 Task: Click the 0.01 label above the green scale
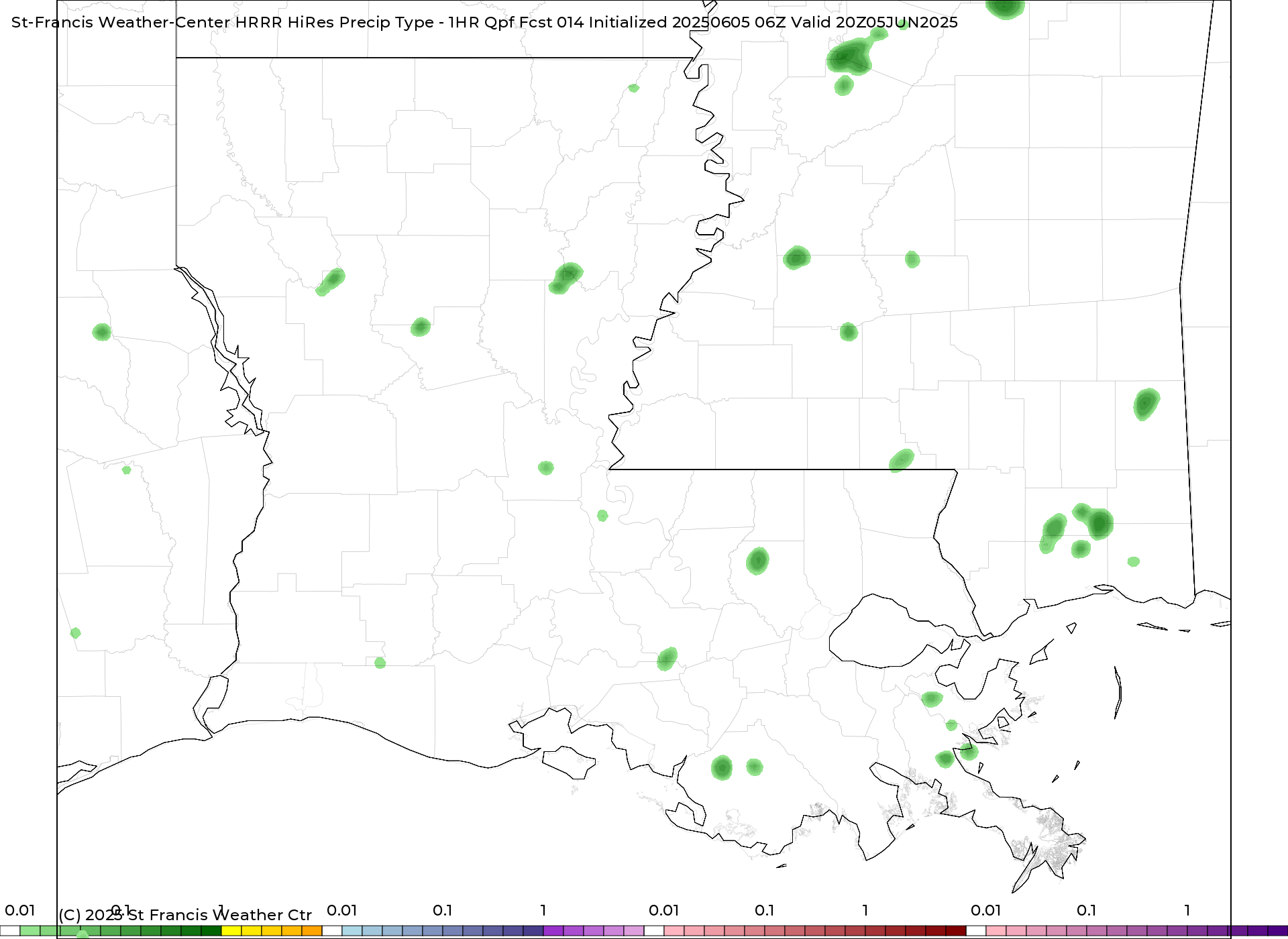coord(19,910)
